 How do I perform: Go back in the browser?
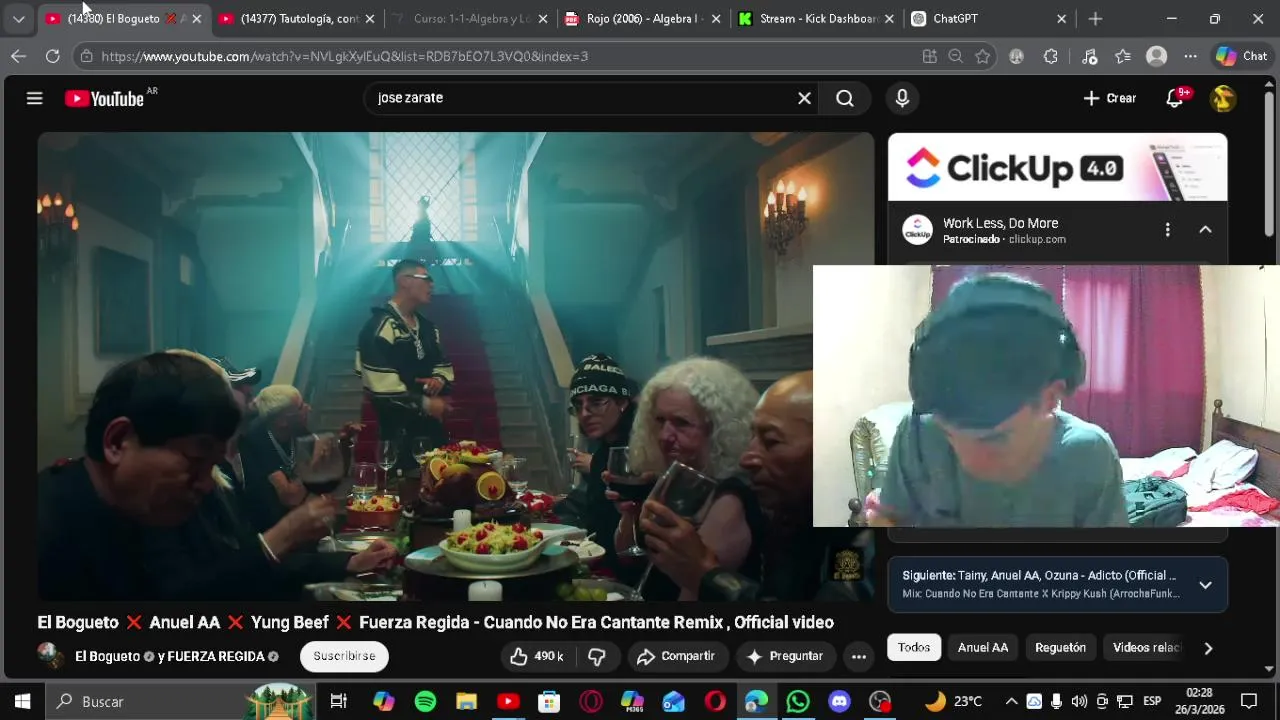pos(18,57)
